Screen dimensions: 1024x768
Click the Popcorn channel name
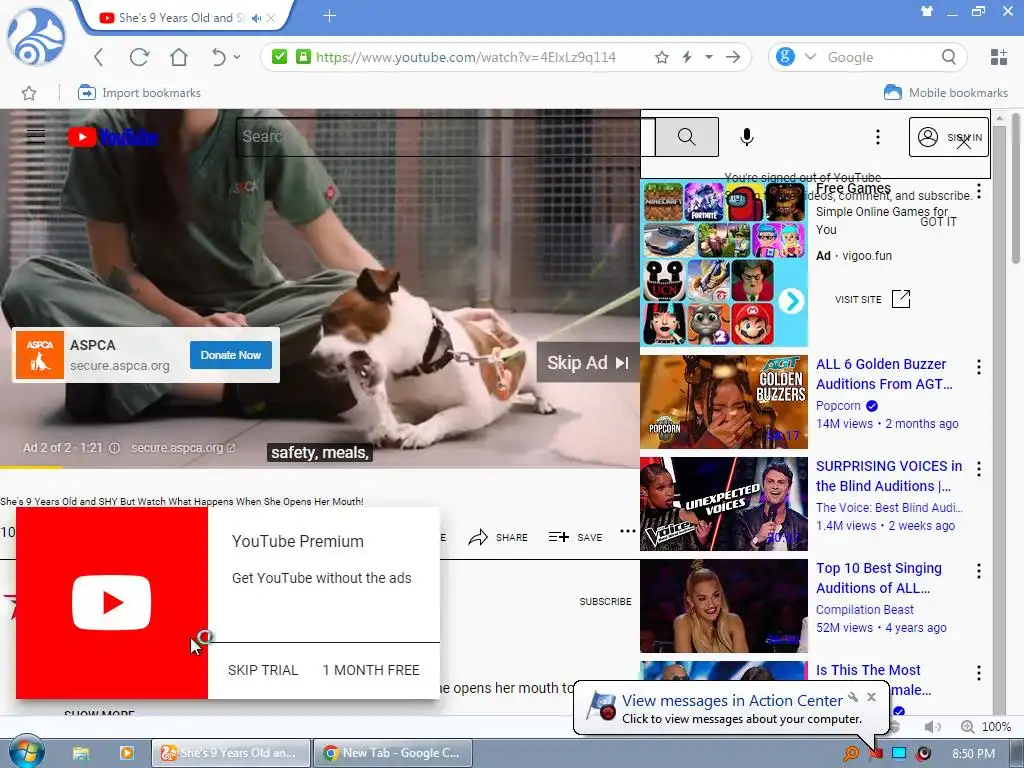coord(838,406)
